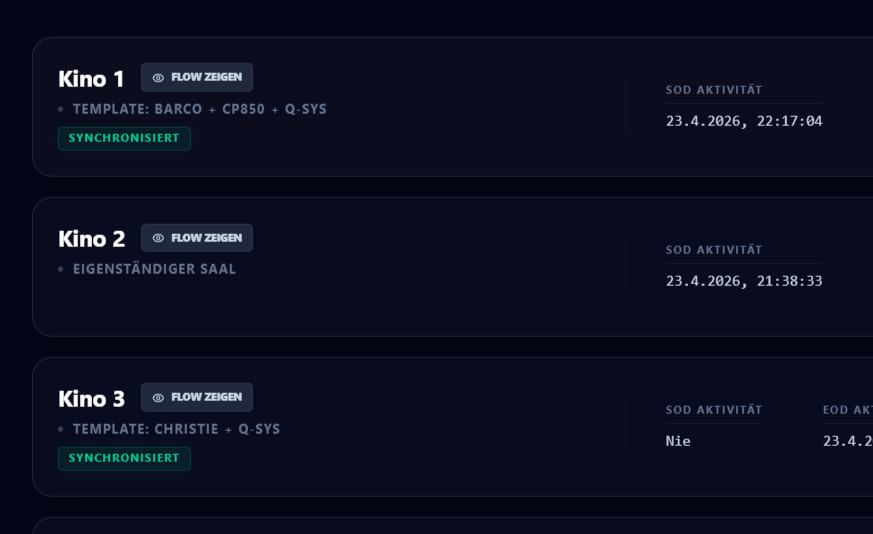Image resolution: width=873 pixels, height=534 pixels.
Task: Click the "Nie" SOD value in Kino 3
Action: pos(678,441)
